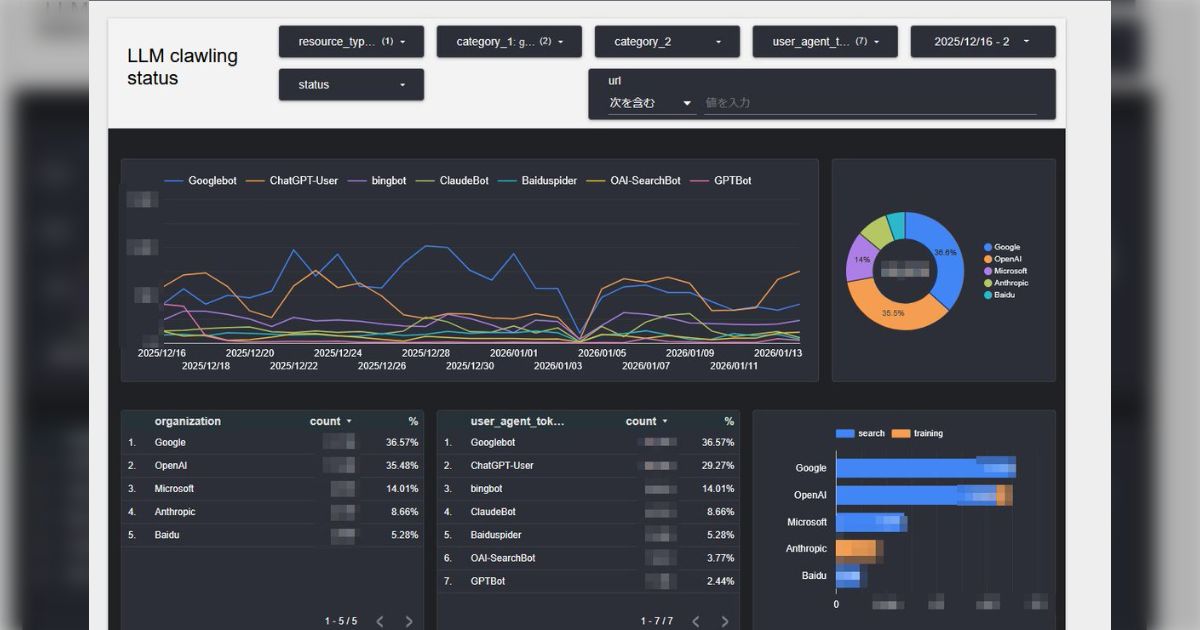Viewport: 1200px width, 630px height.
Task: Open the status filter dropdown
Action: [x=351, y=85]
